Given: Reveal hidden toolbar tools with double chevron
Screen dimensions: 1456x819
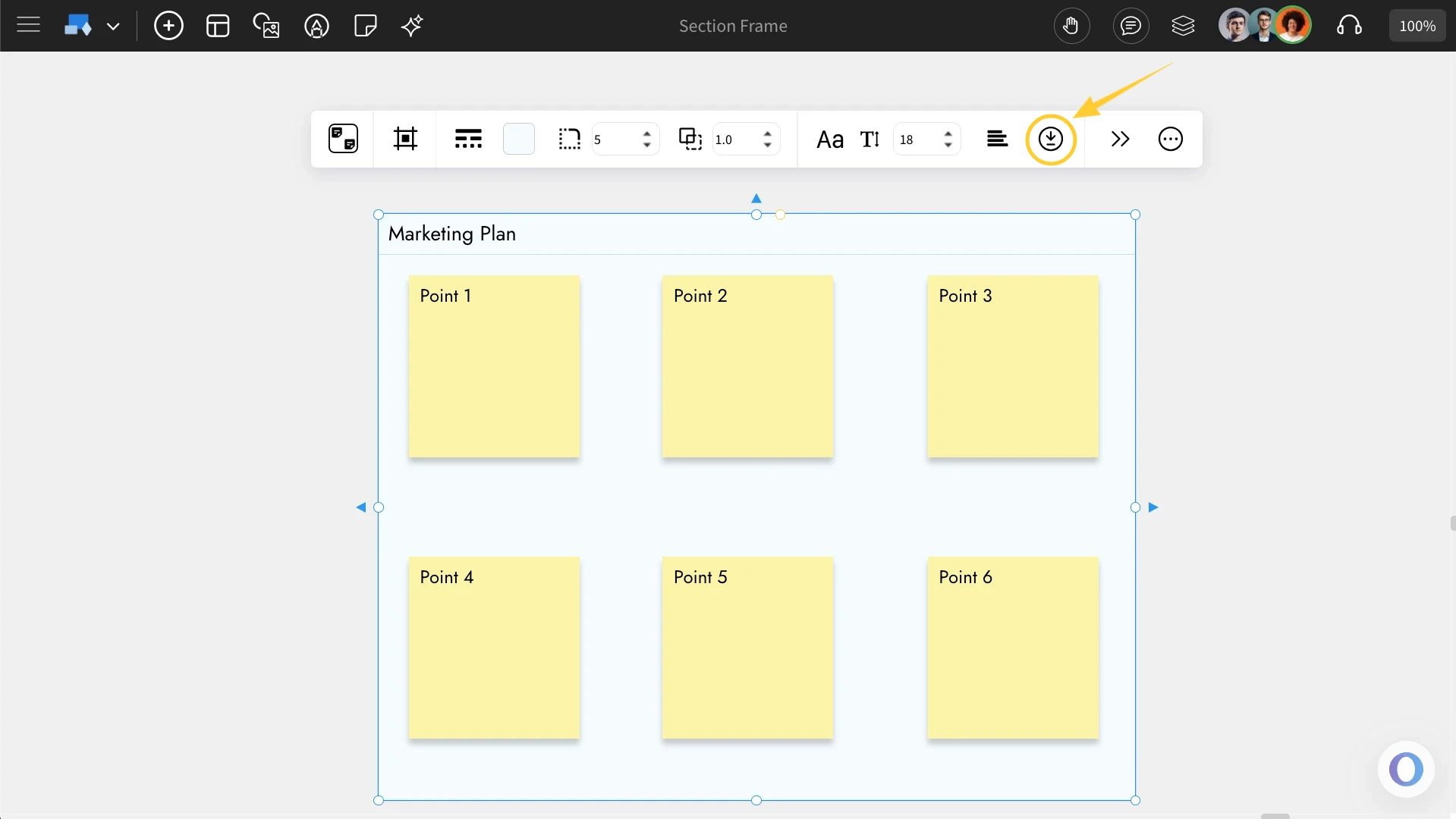Looking at the screenshot, I should click(1120, 139).
